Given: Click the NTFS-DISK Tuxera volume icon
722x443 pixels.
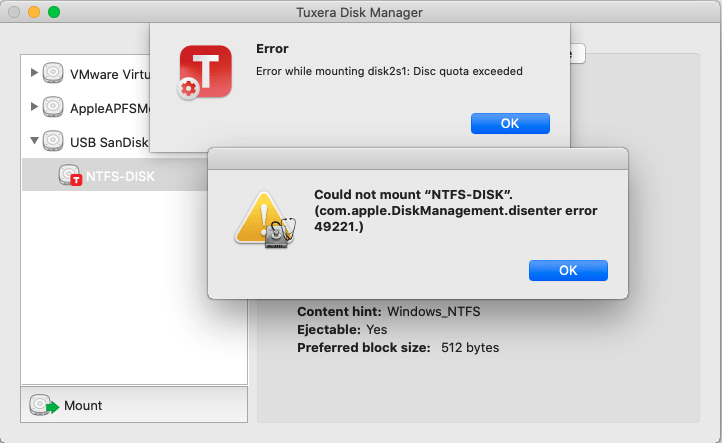Looking at the screenshot, I should (70, 175).
